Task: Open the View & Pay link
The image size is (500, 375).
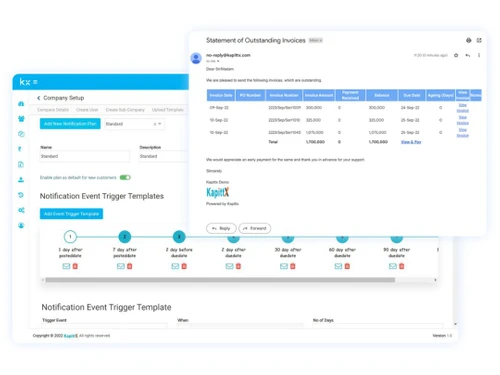Action: point(411,142)
